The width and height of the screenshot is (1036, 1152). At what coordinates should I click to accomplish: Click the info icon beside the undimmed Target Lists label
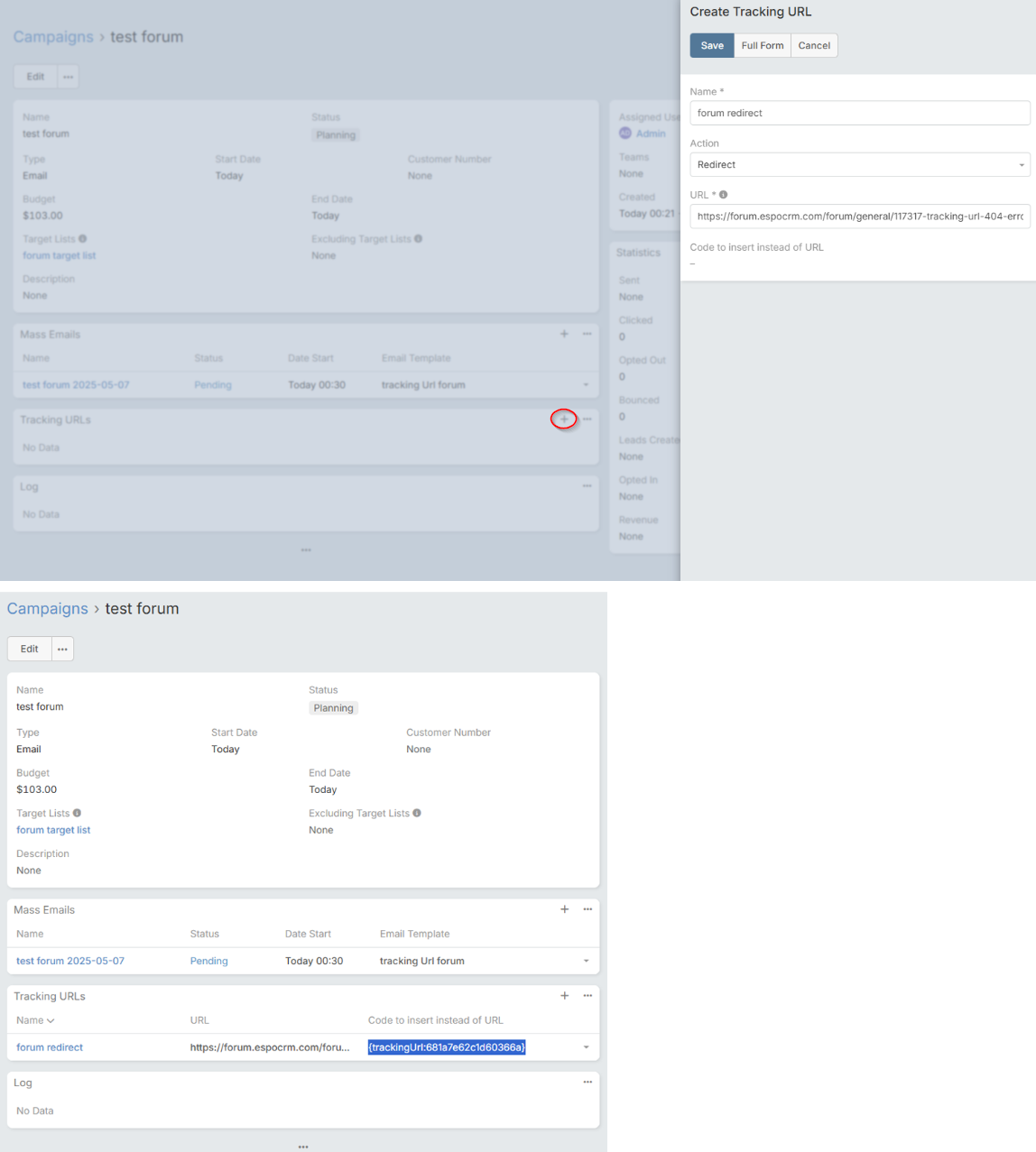coord(77,813)
